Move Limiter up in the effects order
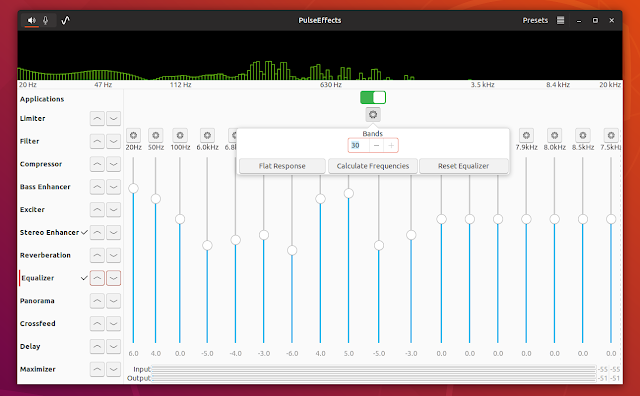 pyautogui.click(x=97, y=119)
